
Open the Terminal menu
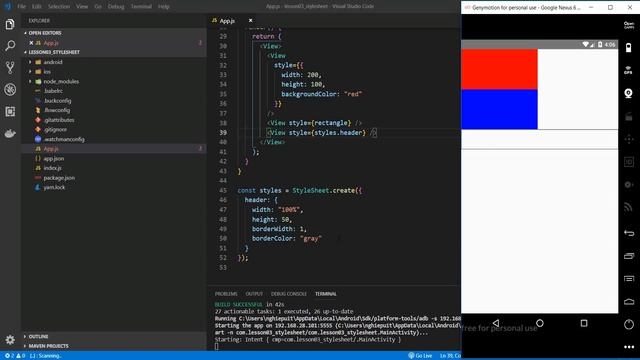coord(141,7)
